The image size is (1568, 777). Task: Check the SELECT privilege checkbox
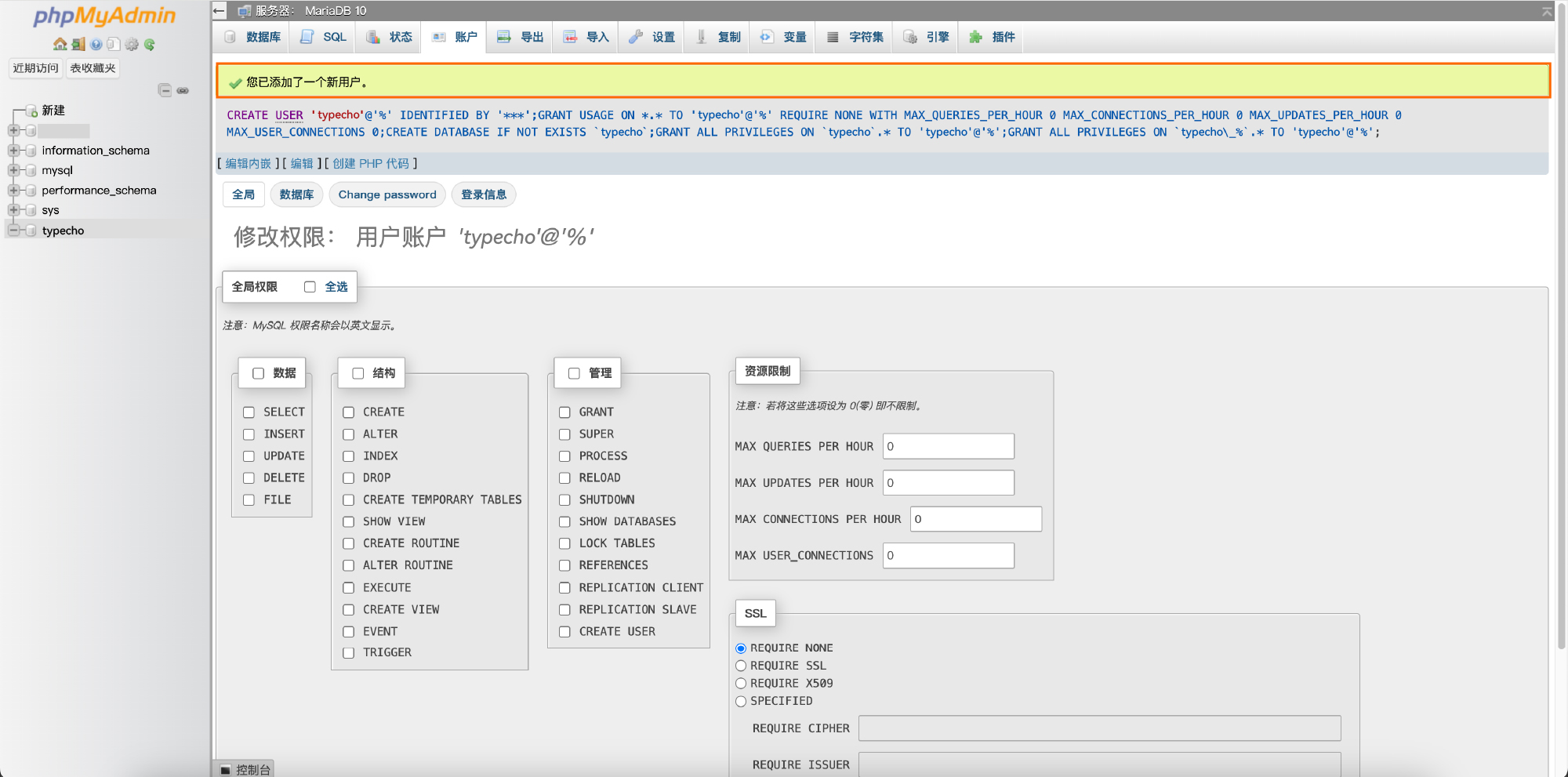click(249, 412)
